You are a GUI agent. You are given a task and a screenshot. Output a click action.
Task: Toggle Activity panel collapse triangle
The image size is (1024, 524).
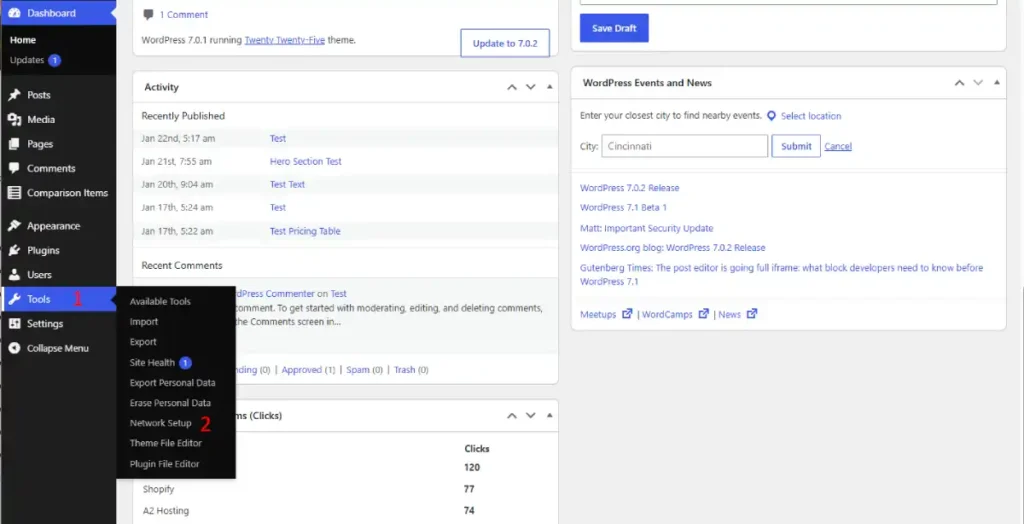coord(549,87)
